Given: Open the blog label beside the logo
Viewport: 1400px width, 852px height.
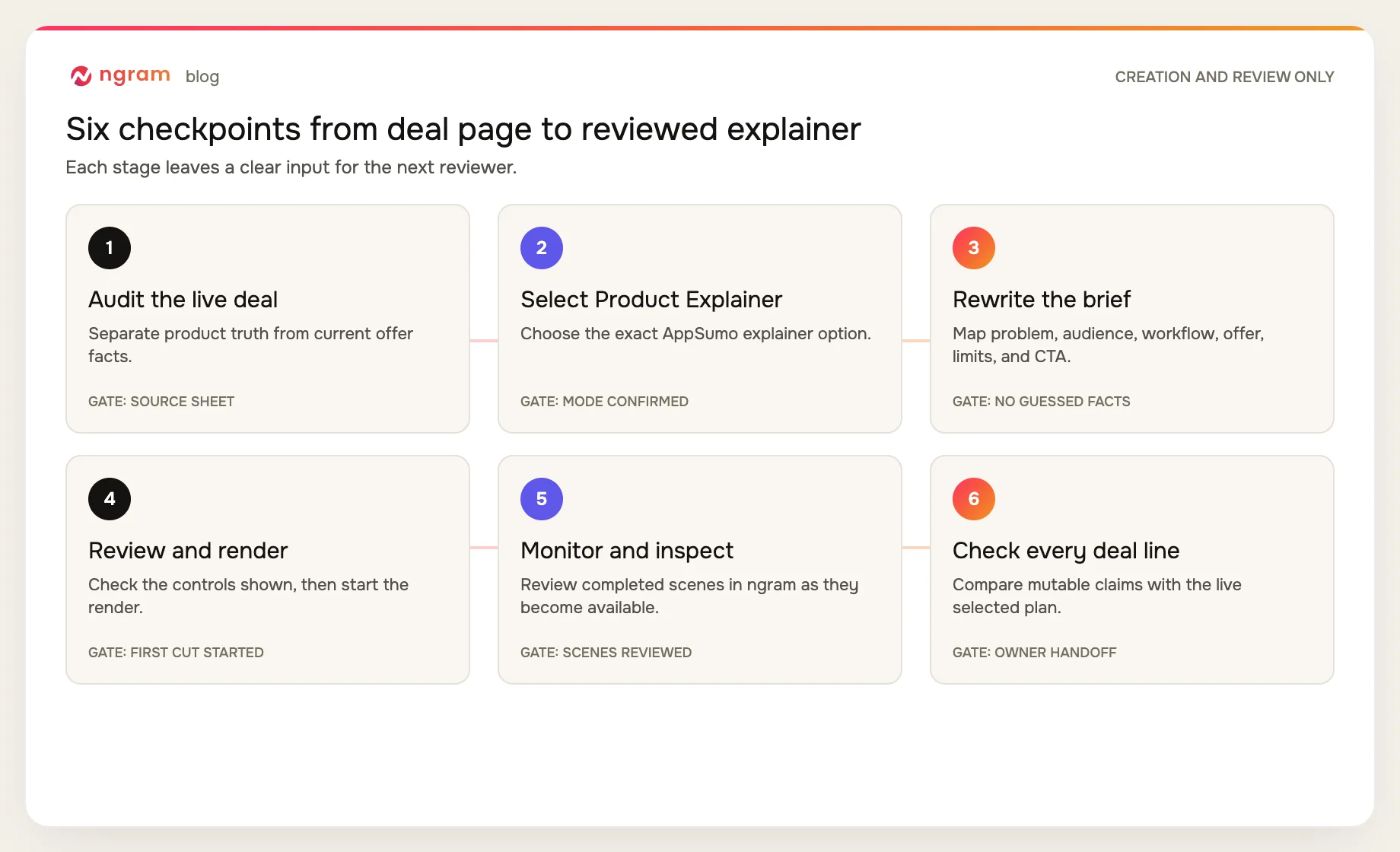Looking at the screenshot, I should (x=202, y=77).
